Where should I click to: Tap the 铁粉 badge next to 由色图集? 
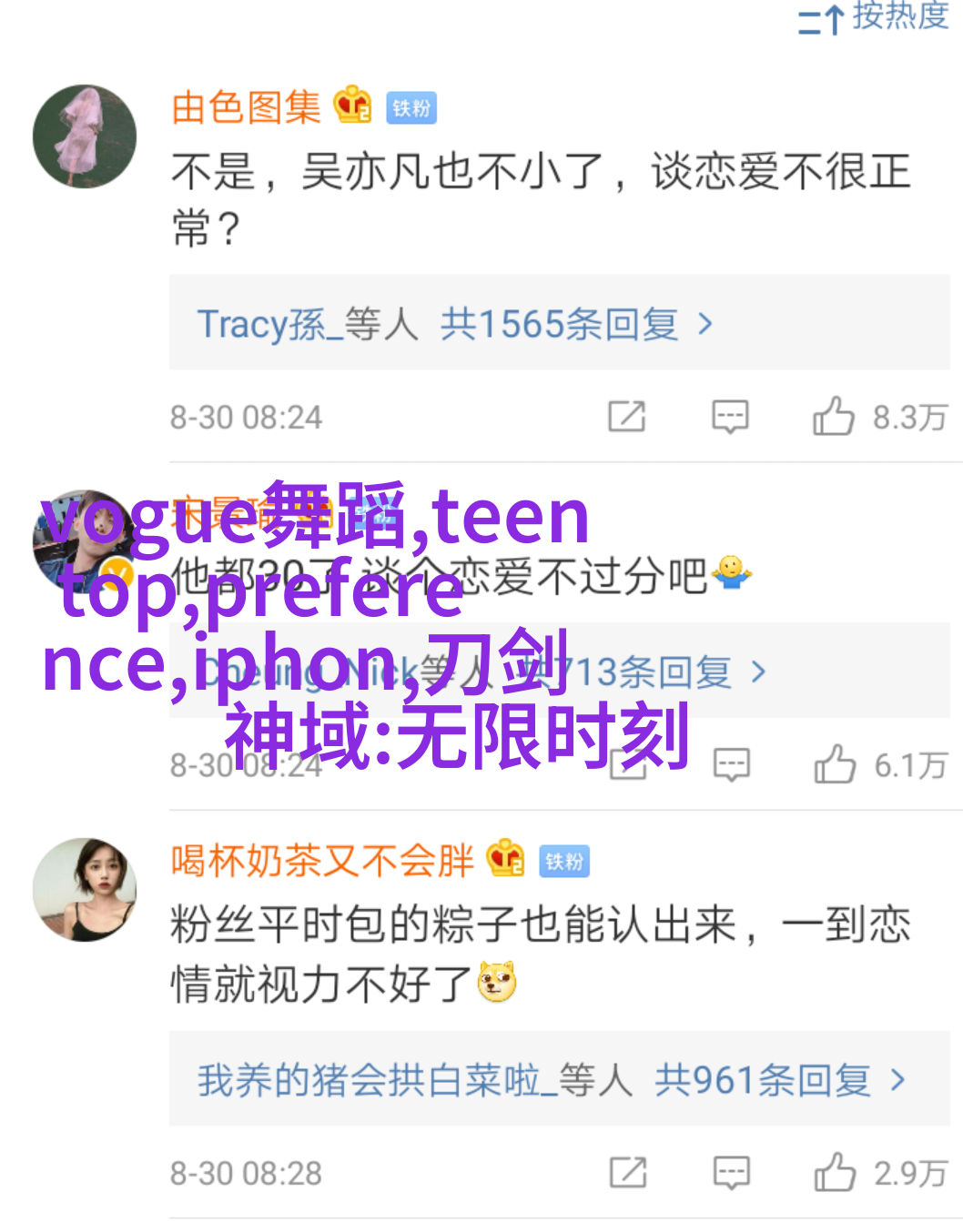coord(411,108)
